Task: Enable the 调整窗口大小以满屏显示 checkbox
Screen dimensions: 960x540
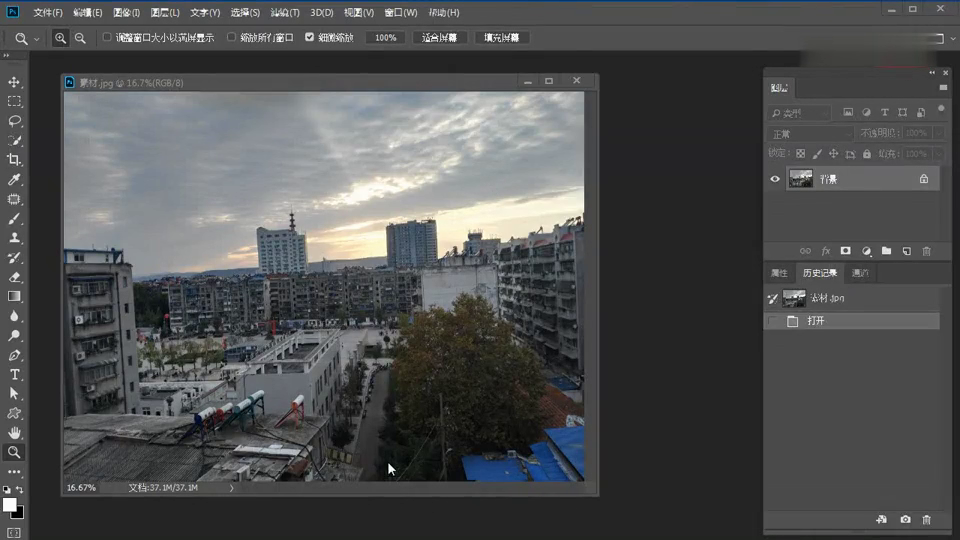Action: (x=107, y=38)
